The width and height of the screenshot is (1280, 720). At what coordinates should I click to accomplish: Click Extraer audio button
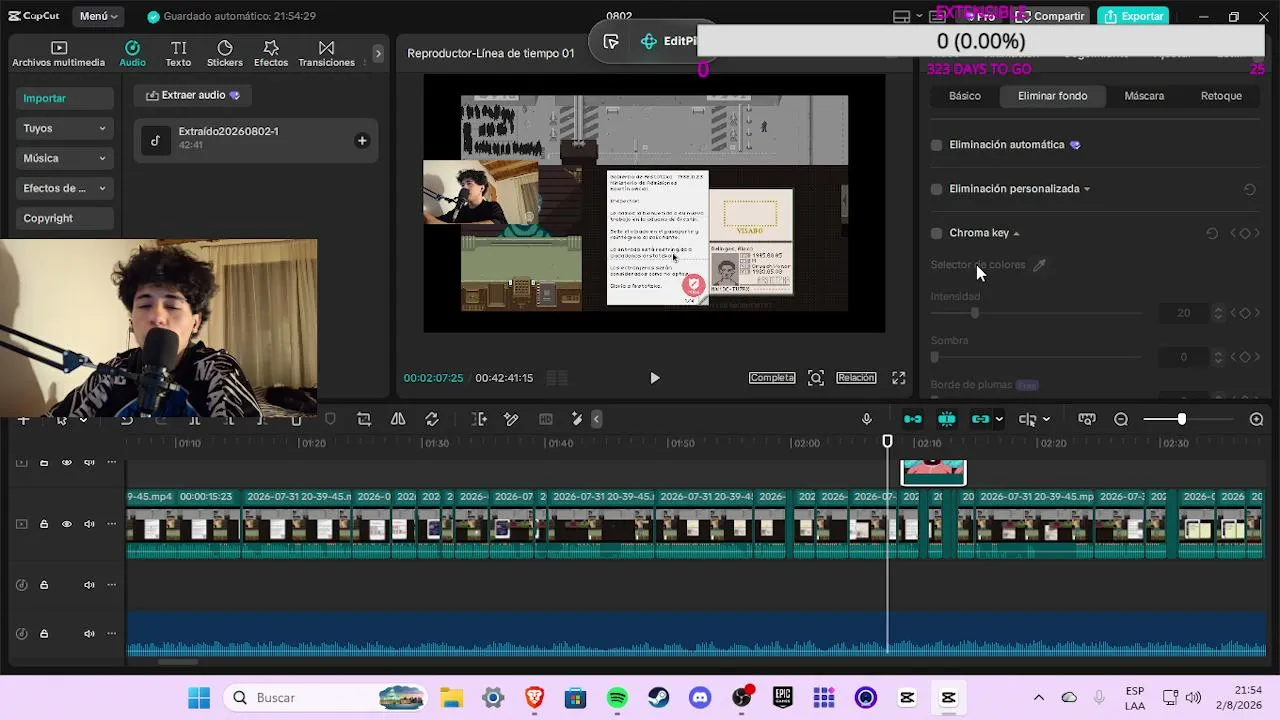[193, 95]
